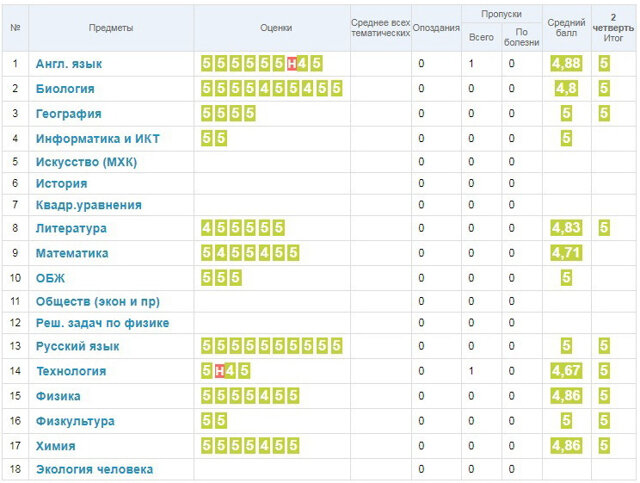Open the Математика subject page
The height and width of the screenshot is (483, 640).
72,254
